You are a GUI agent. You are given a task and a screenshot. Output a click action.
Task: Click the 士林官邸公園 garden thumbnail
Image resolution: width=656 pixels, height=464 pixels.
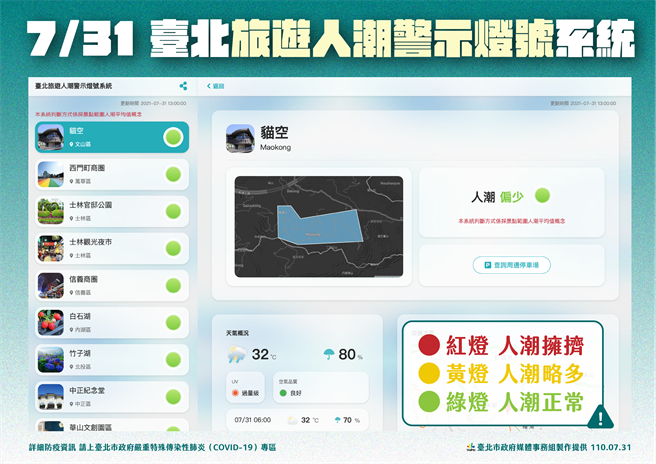pos(51,211)
